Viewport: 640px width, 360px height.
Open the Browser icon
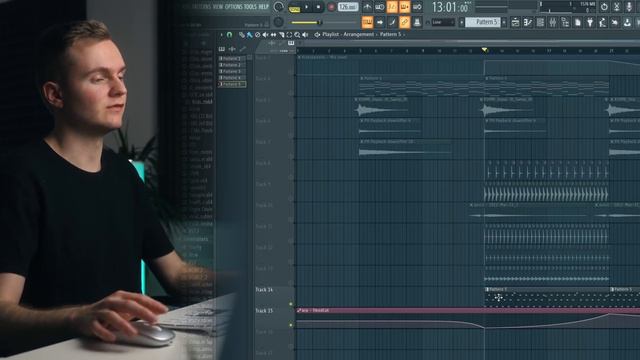565,22
